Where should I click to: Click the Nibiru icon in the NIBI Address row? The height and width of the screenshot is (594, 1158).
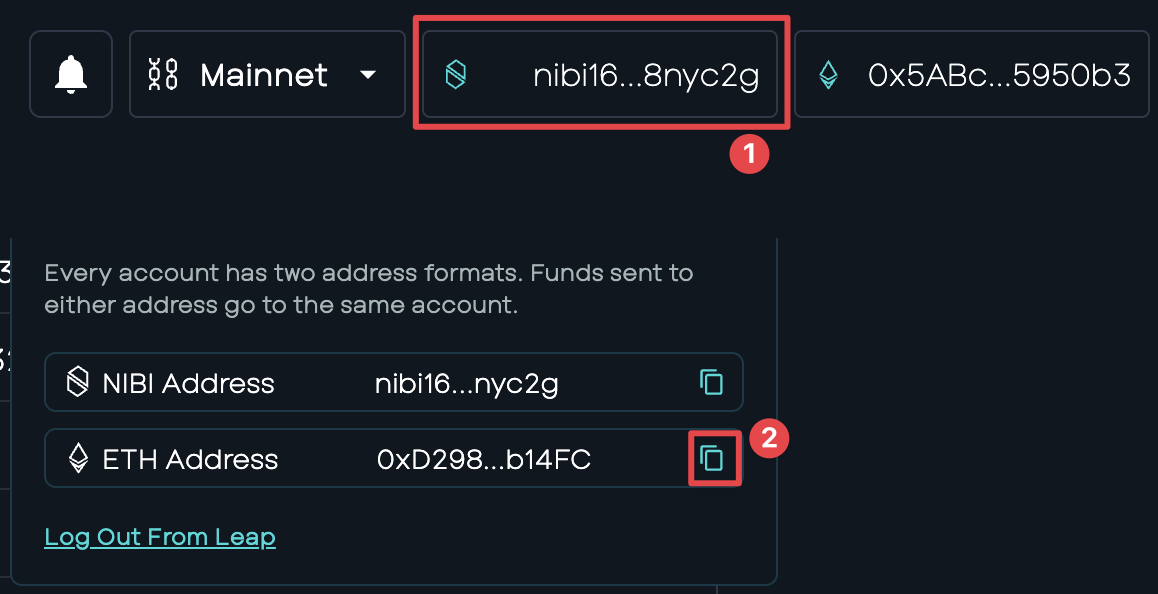[78, 382]
